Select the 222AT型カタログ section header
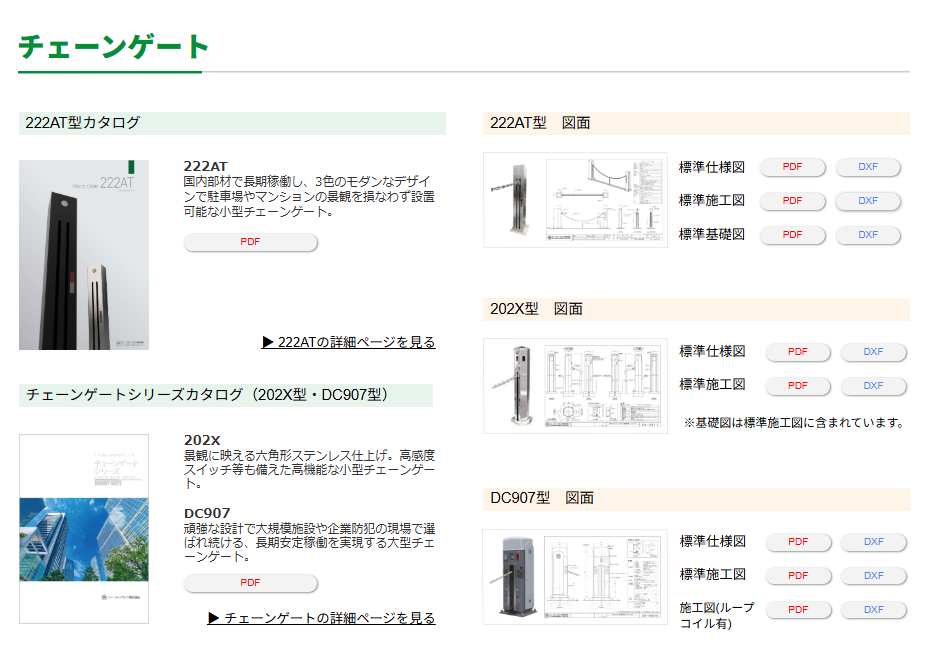Viewport: 933px width, 655px height. [232, 123]
